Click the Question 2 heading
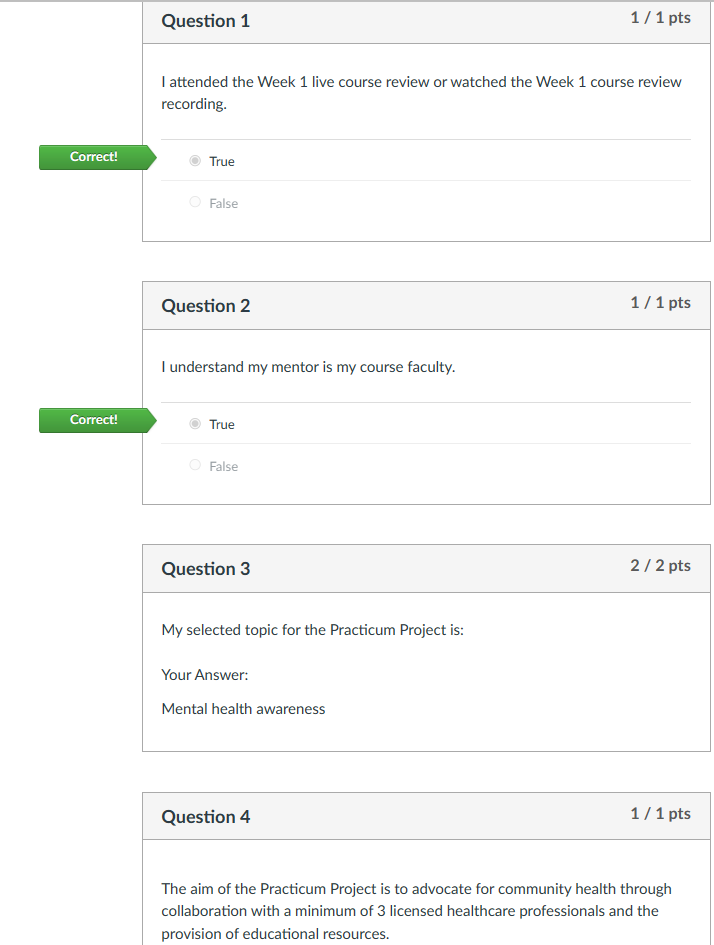This screenshot has width=714, height=945. (206, 306)
